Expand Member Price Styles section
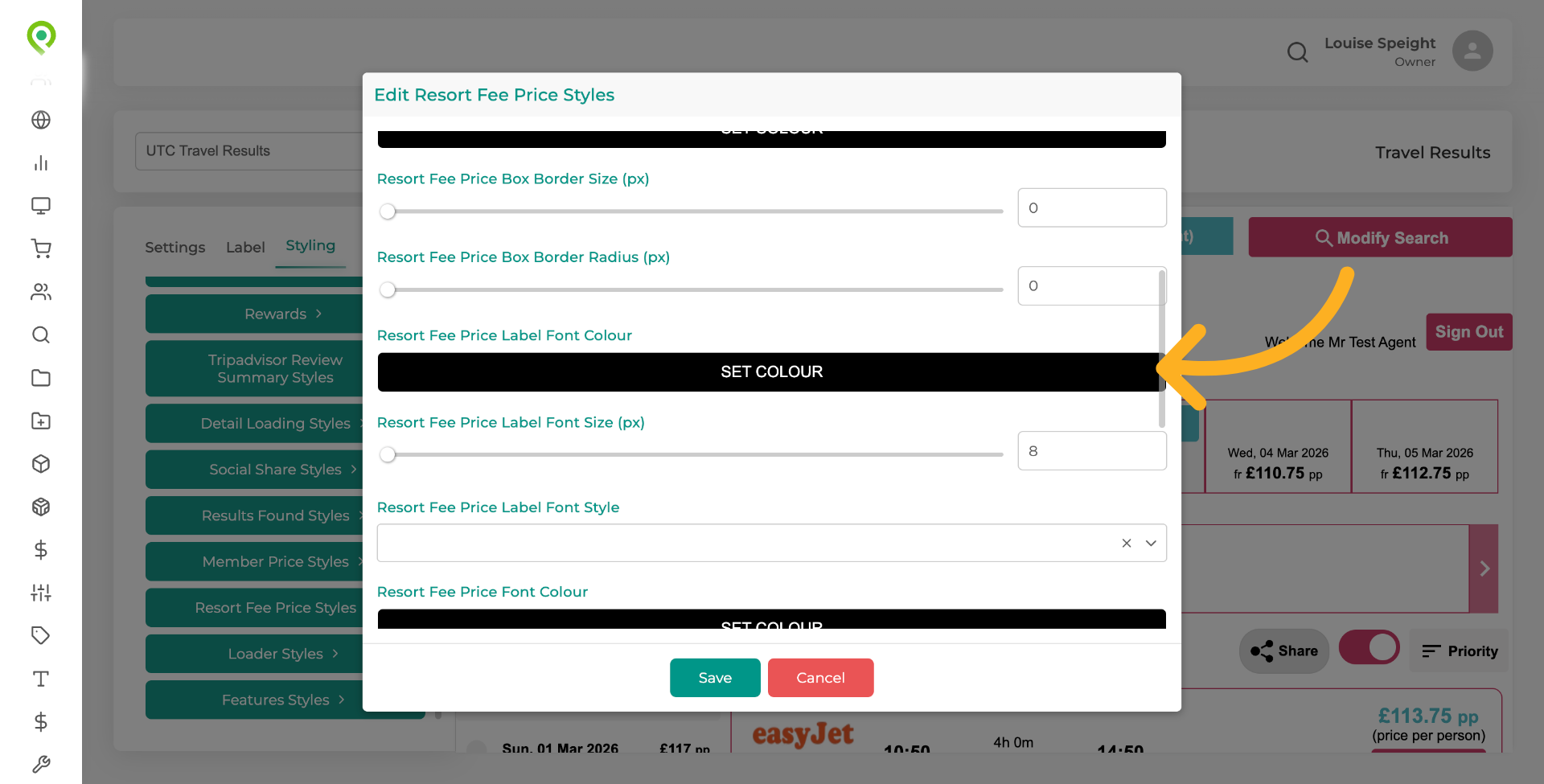 (254, 561)
